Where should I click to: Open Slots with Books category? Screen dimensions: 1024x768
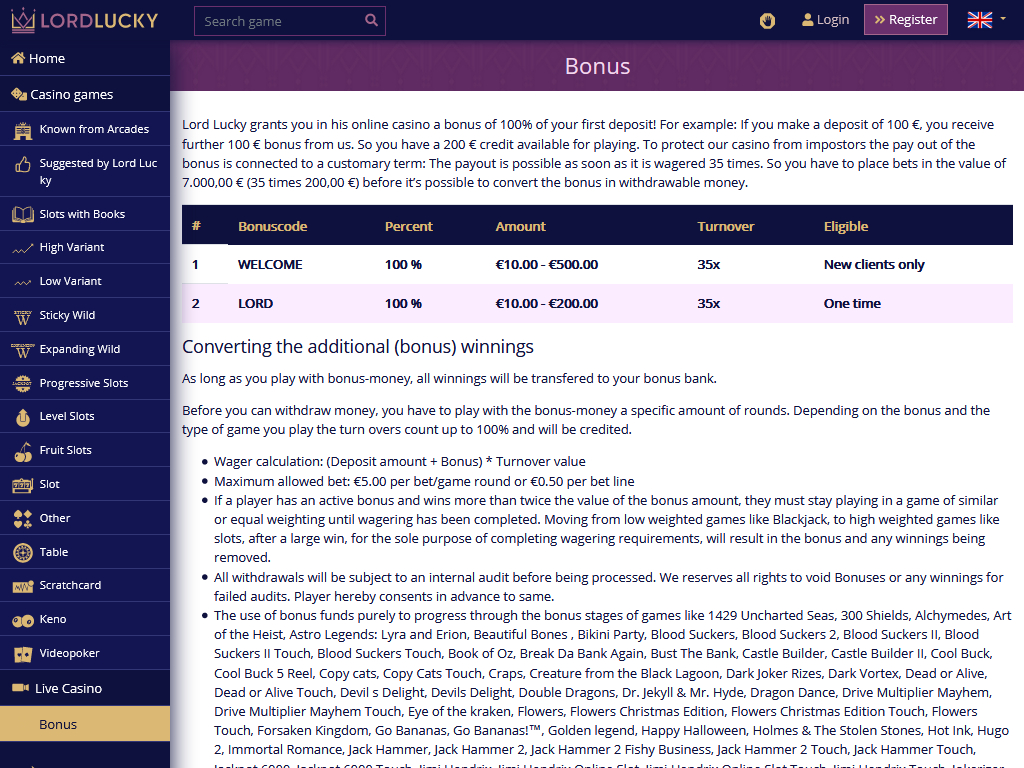coord(82,214)
